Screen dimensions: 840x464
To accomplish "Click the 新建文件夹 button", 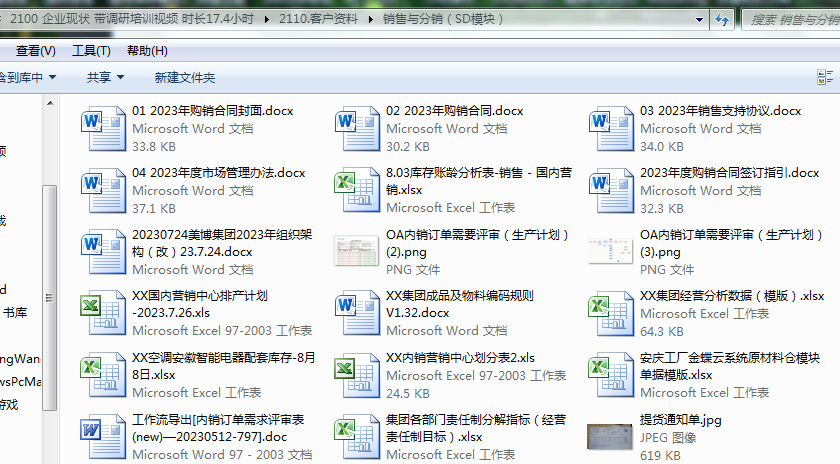I will 184,77.
